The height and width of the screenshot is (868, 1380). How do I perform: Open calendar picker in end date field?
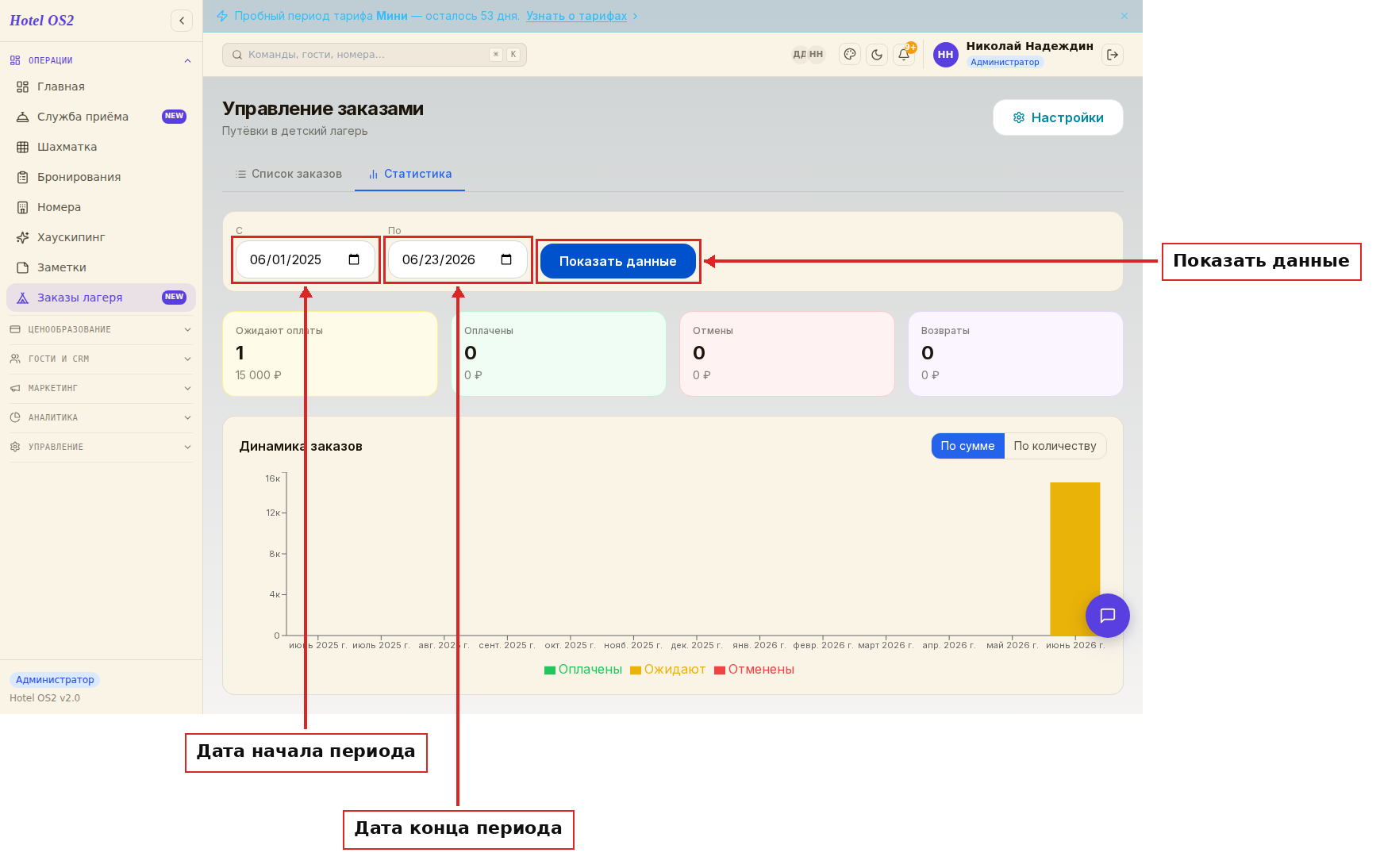506,259
